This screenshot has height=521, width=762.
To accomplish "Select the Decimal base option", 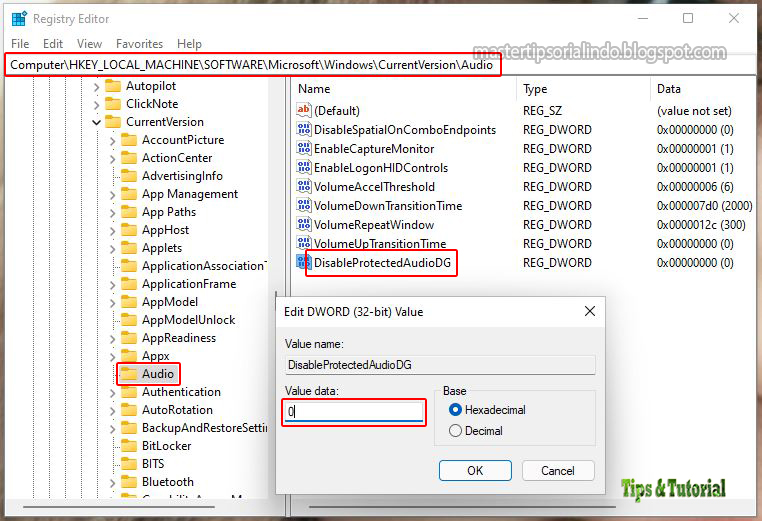I will tap(455, 431).
